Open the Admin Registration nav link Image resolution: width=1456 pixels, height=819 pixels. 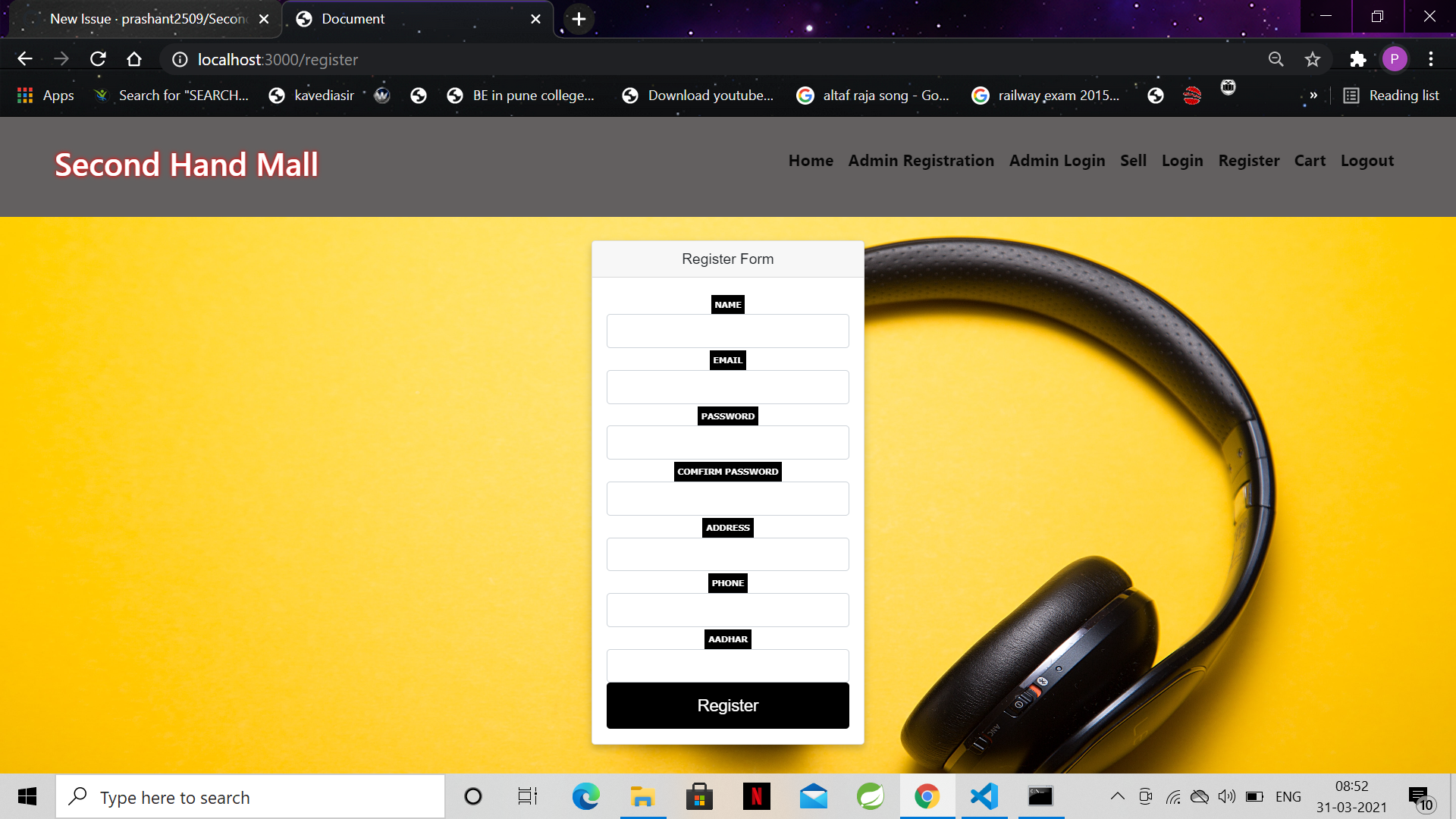[921, 161]
